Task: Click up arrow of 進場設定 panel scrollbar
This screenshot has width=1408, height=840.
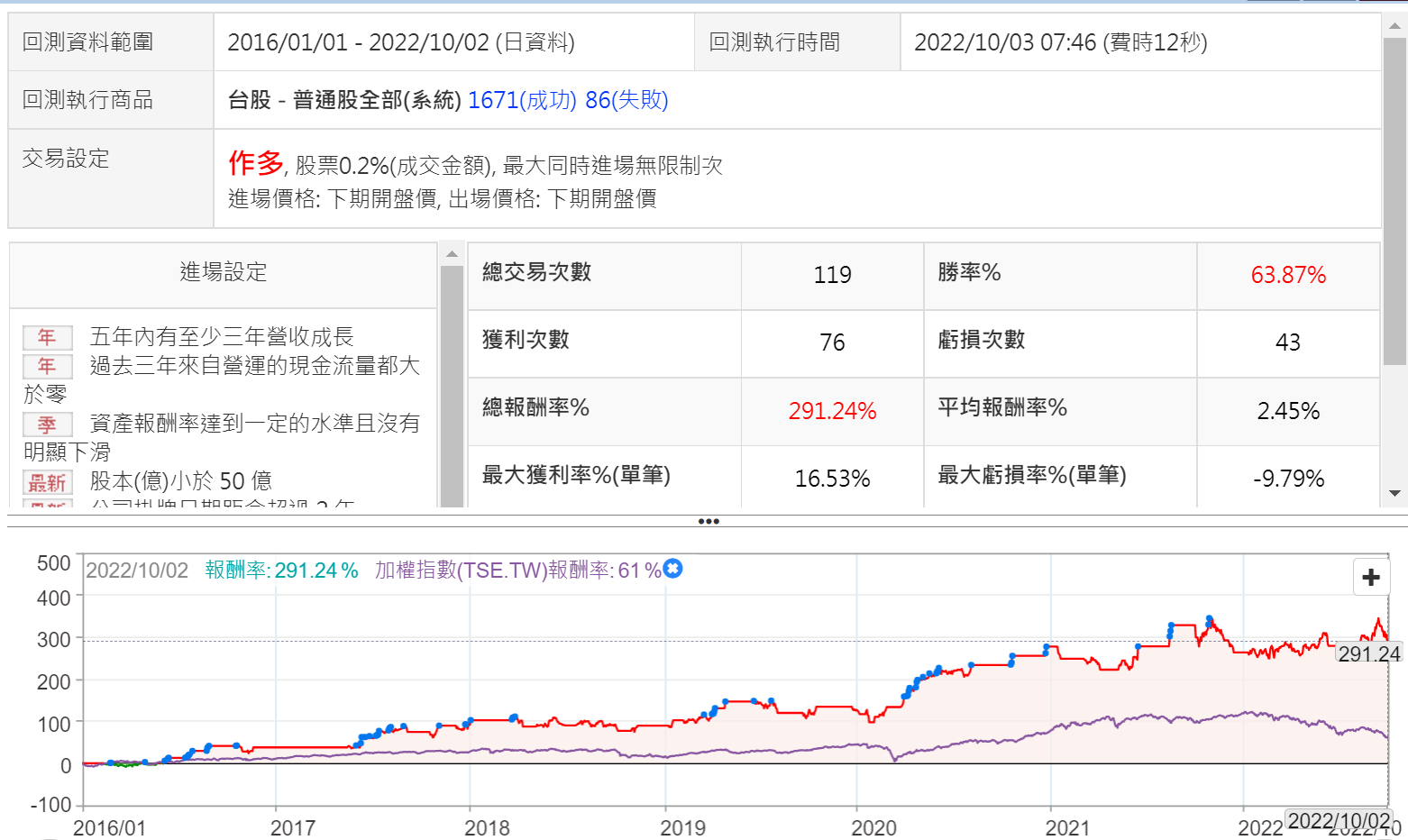Action: (452, 254)
